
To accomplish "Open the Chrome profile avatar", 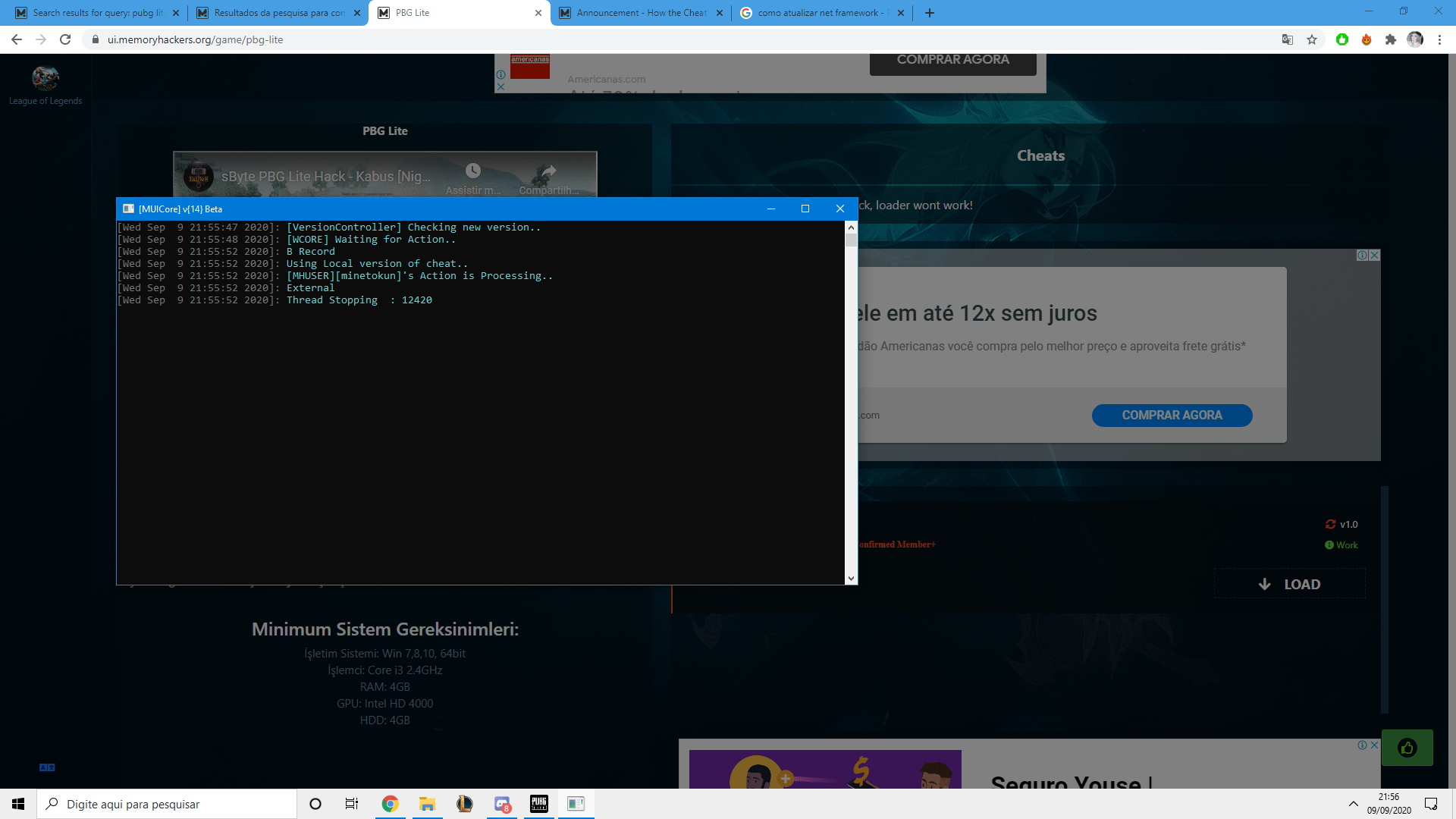I will (x=1415, y=39).
